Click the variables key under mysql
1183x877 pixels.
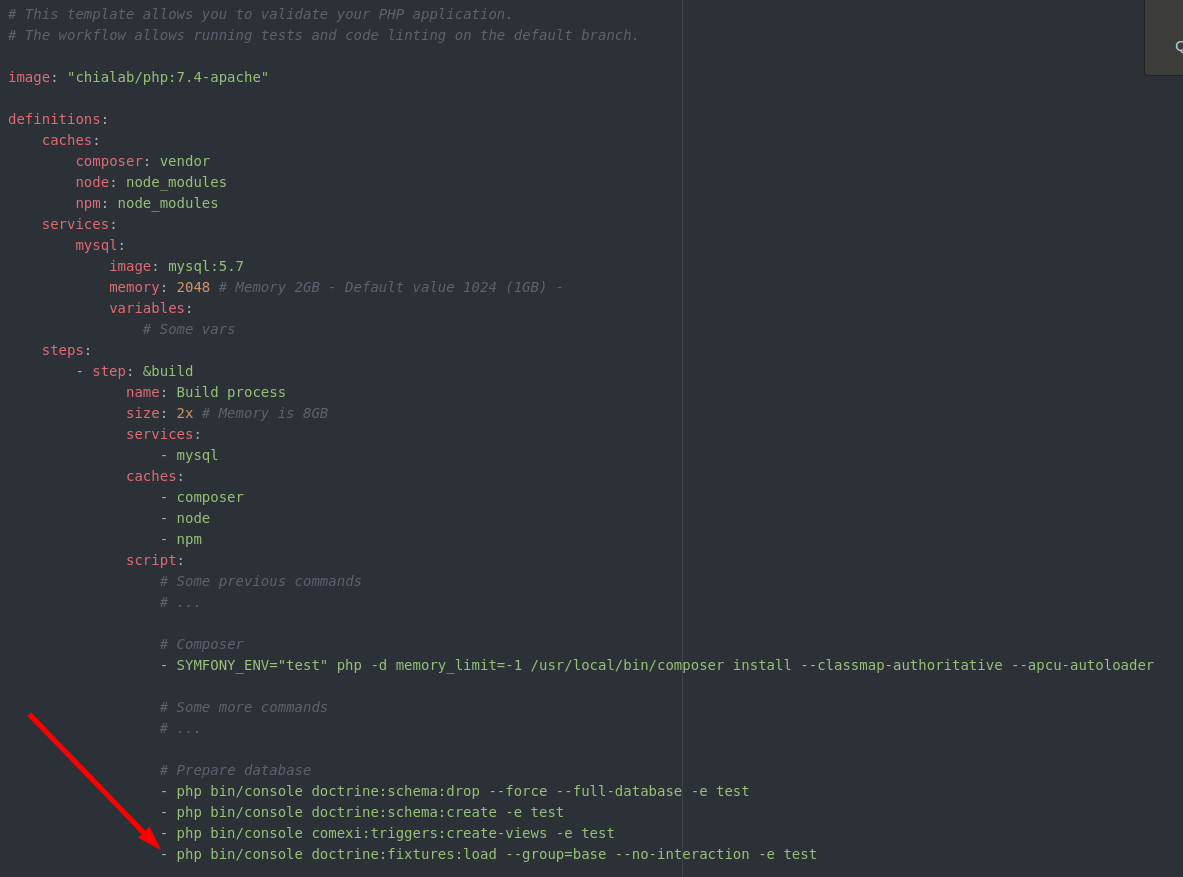147,309
